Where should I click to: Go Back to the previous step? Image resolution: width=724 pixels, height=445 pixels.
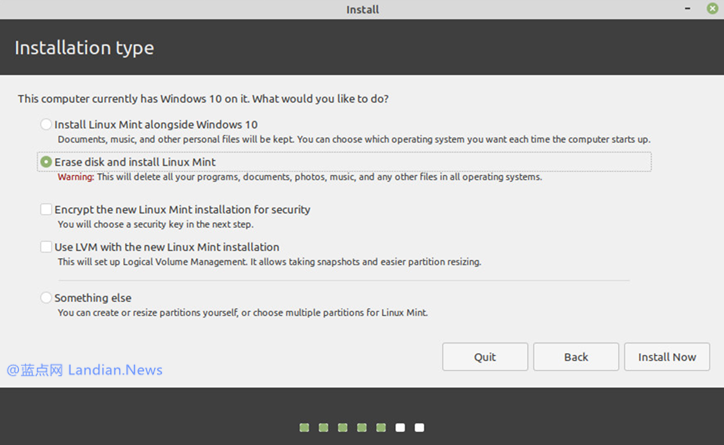[576, 357]
